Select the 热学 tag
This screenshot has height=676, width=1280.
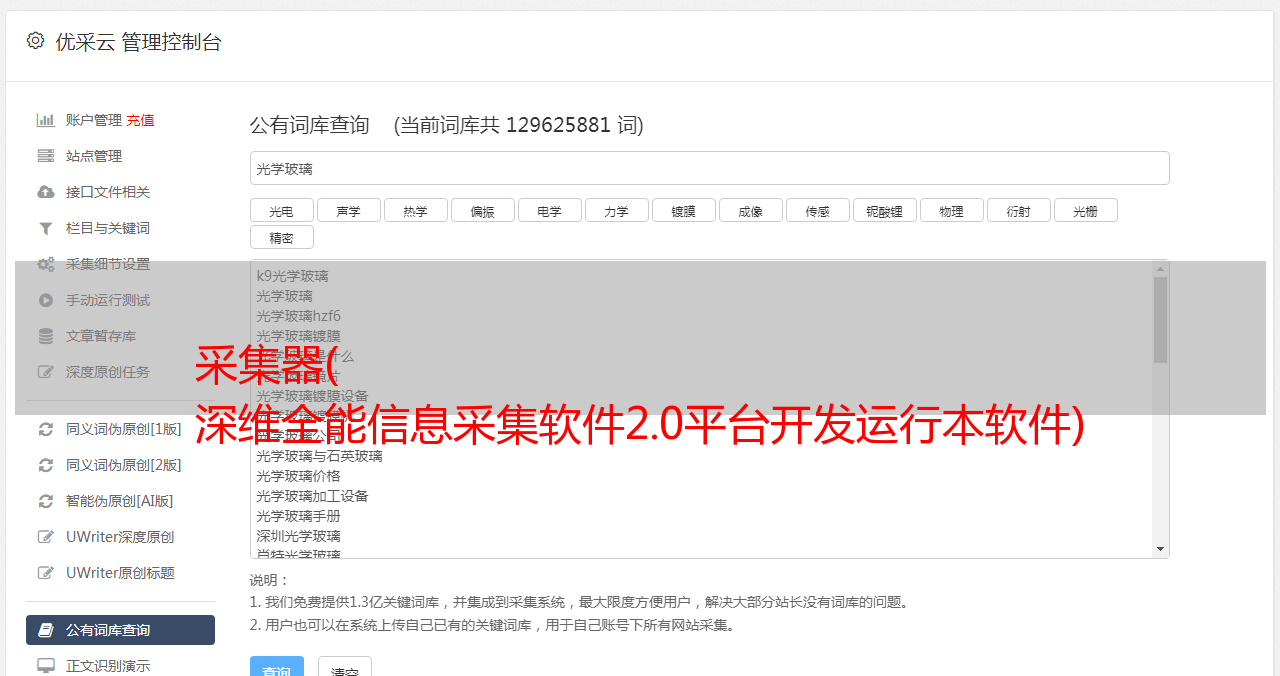point(415,210)
